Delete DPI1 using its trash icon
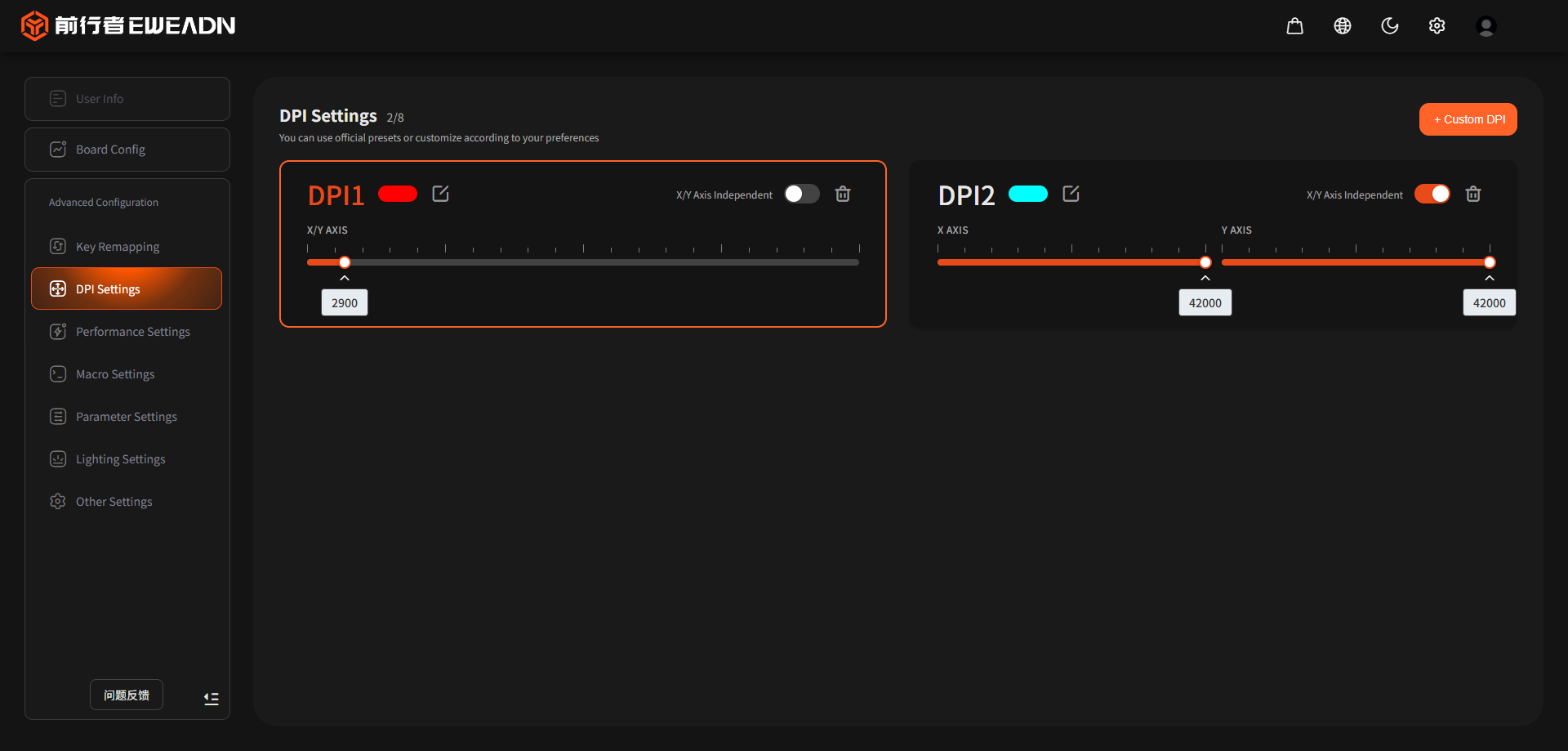This screenshot has height=751, width=1568. (843, 194)
